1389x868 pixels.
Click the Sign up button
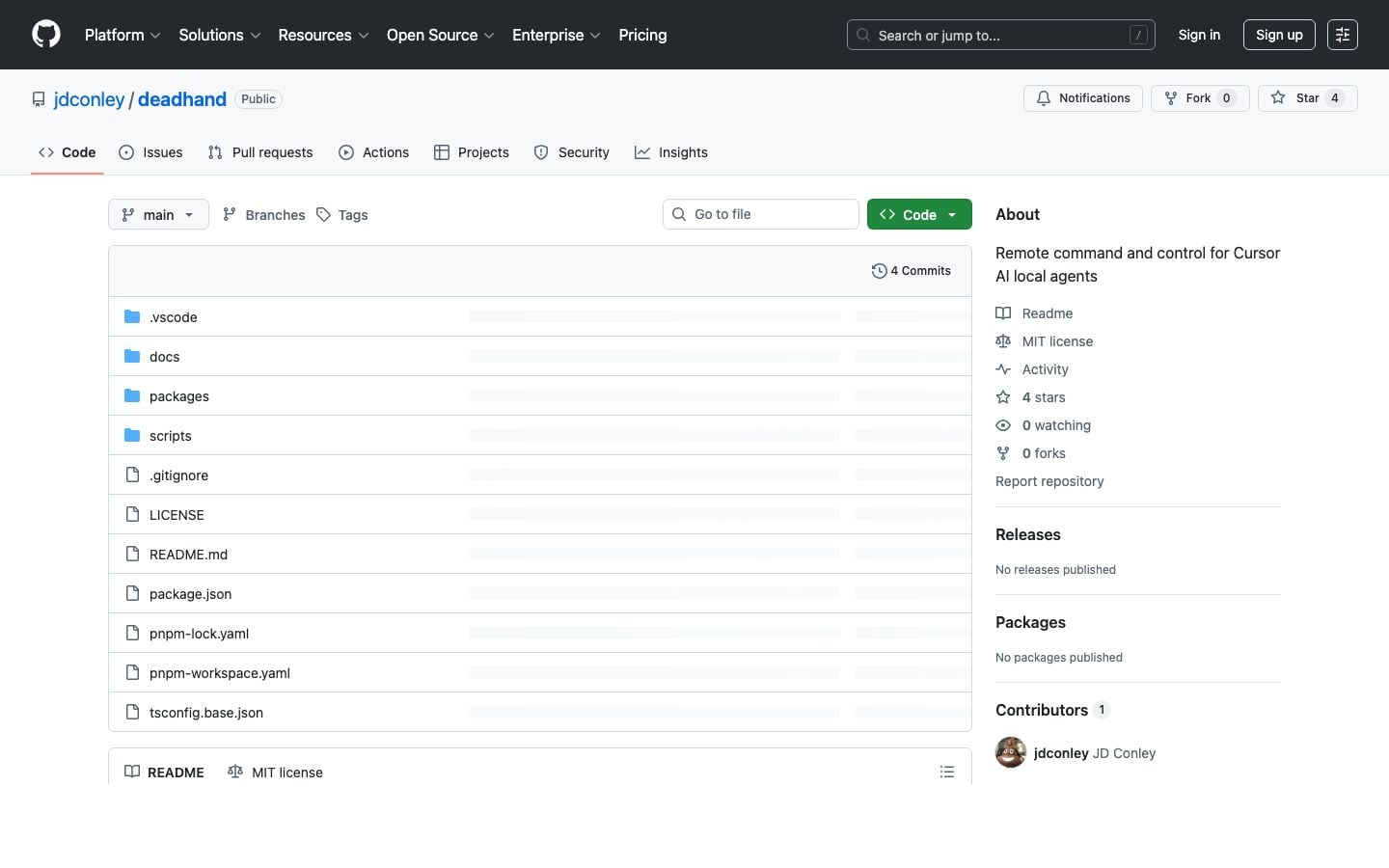(x=1278, y=35)
